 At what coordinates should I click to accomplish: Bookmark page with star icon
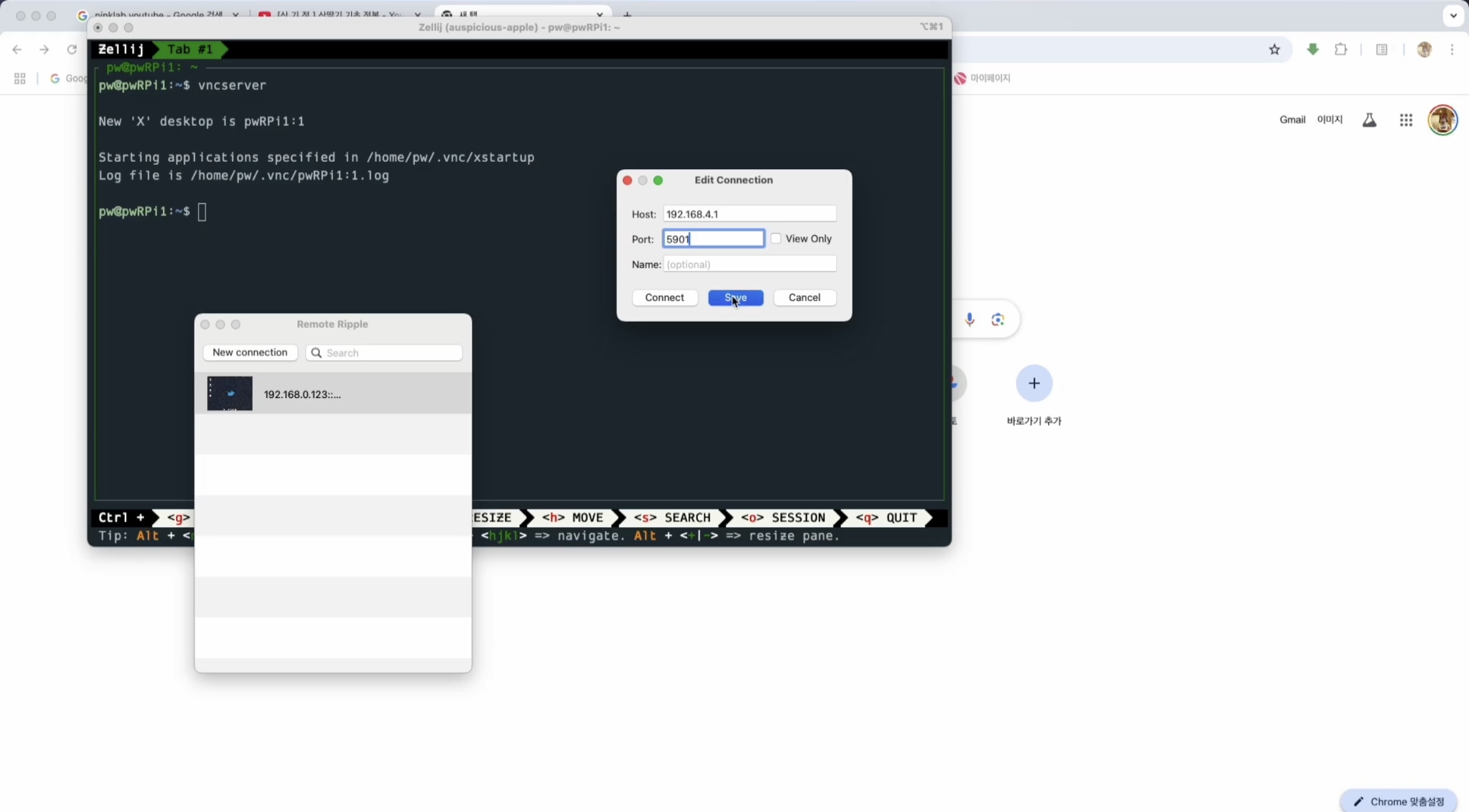point(1274,50)
